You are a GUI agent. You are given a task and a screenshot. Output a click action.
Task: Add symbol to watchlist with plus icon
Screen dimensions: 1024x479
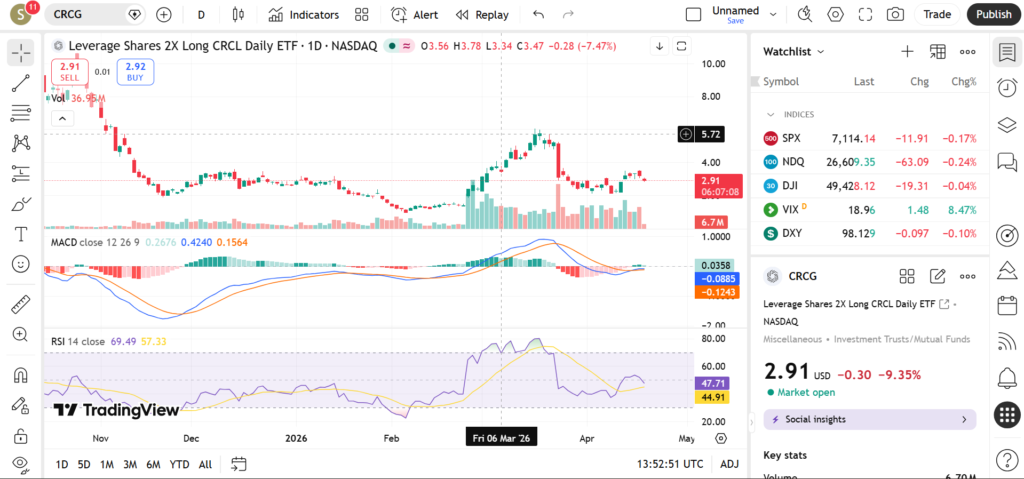click(907, 51)
